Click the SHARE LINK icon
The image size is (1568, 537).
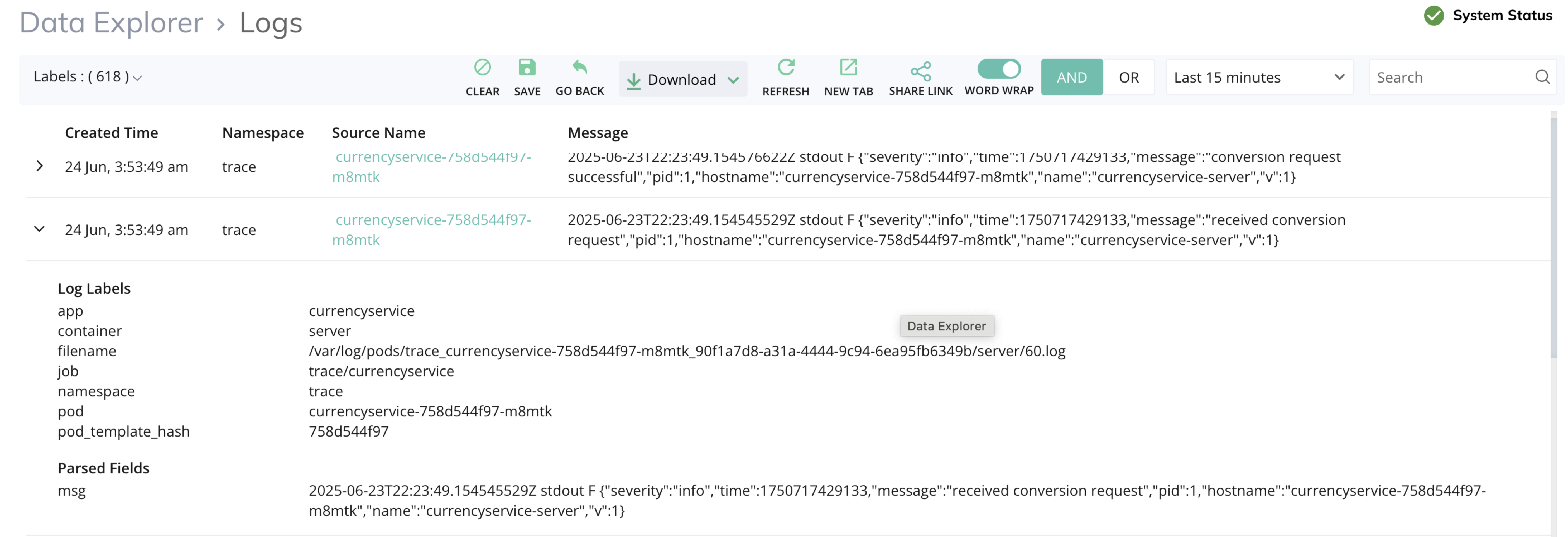920,71
